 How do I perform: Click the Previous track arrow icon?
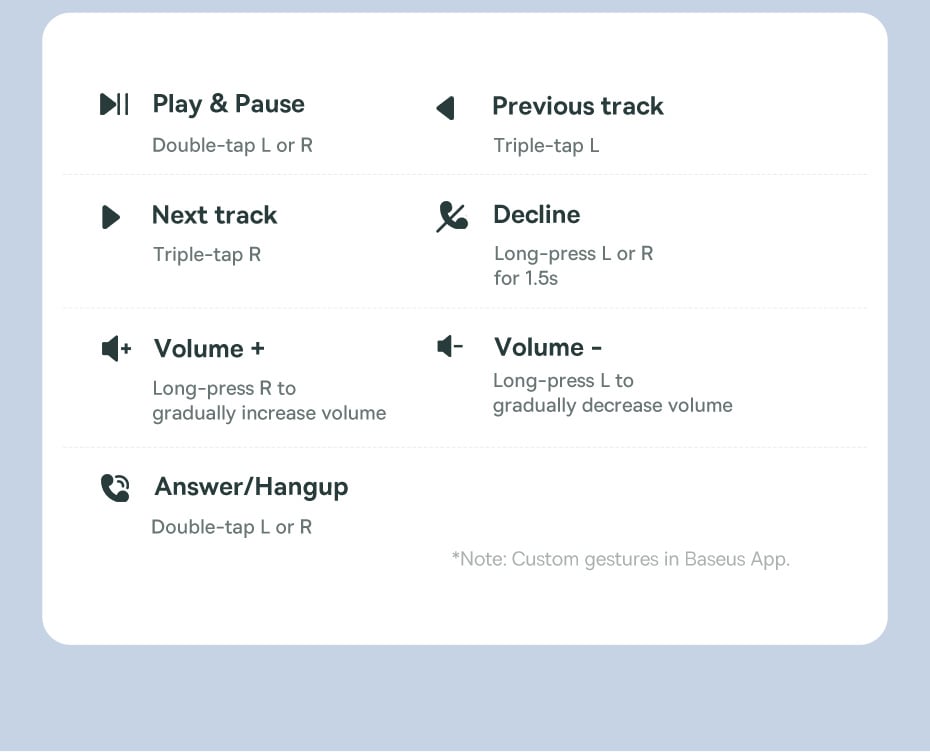coord(446,107)
